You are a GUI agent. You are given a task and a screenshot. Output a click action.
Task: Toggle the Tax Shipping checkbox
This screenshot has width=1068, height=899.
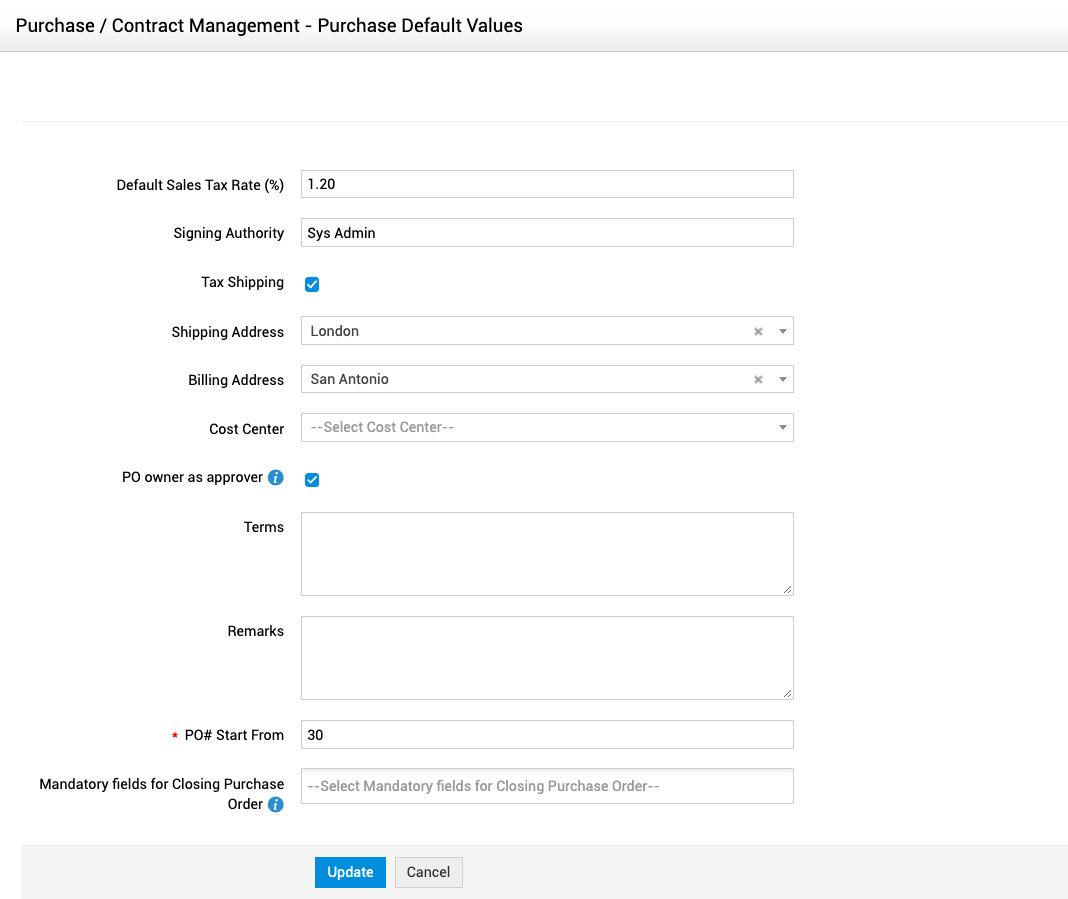point(312,284)
